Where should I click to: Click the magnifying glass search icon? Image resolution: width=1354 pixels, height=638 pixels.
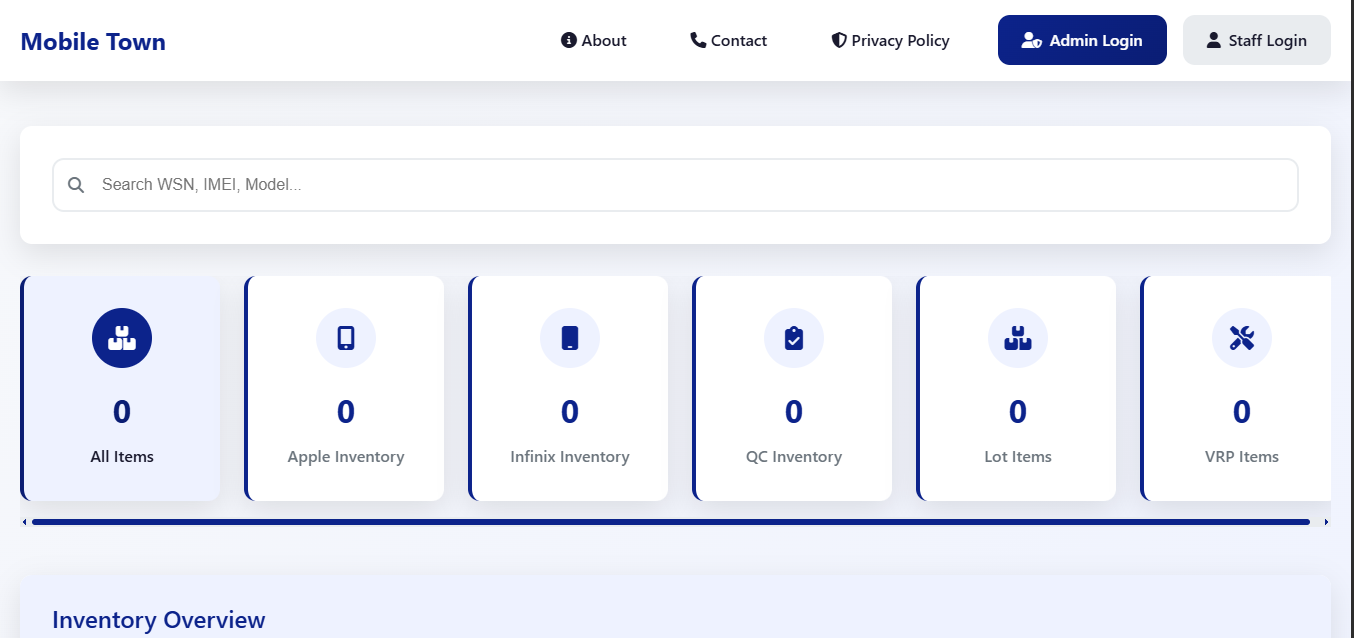point(76,185)
